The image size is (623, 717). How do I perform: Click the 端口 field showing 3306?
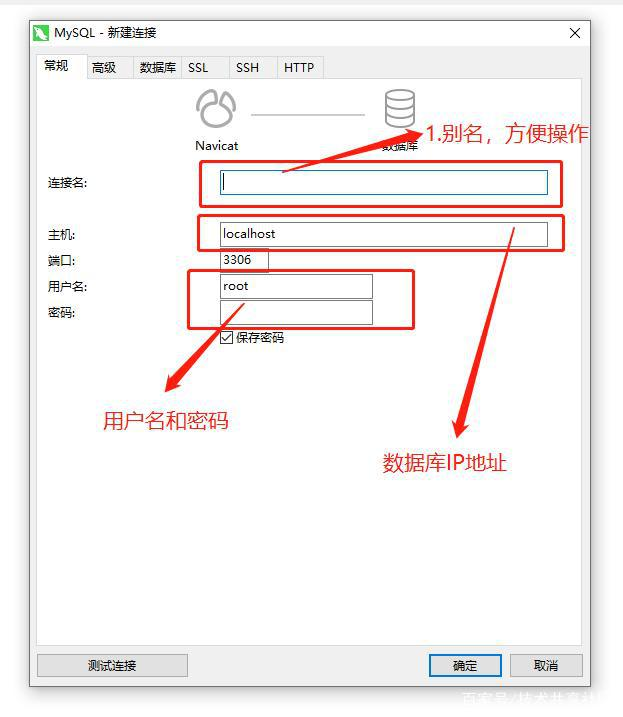tap(244, 260)
